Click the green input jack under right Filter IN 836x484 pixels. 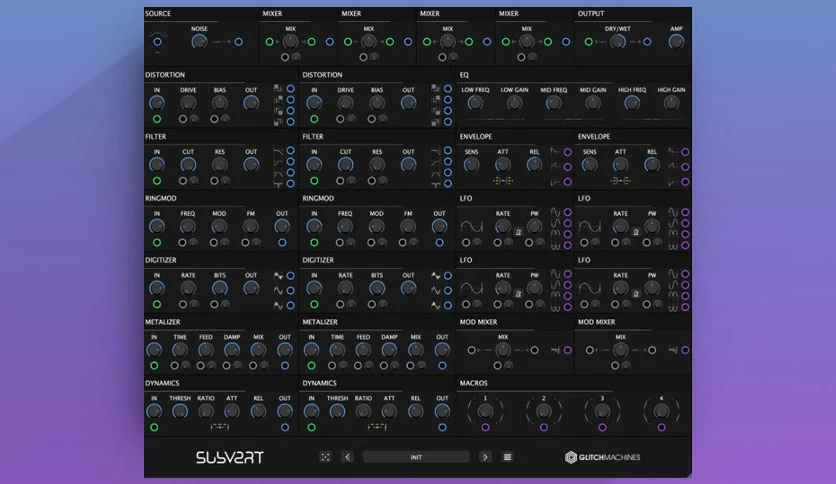click(314, 181)
